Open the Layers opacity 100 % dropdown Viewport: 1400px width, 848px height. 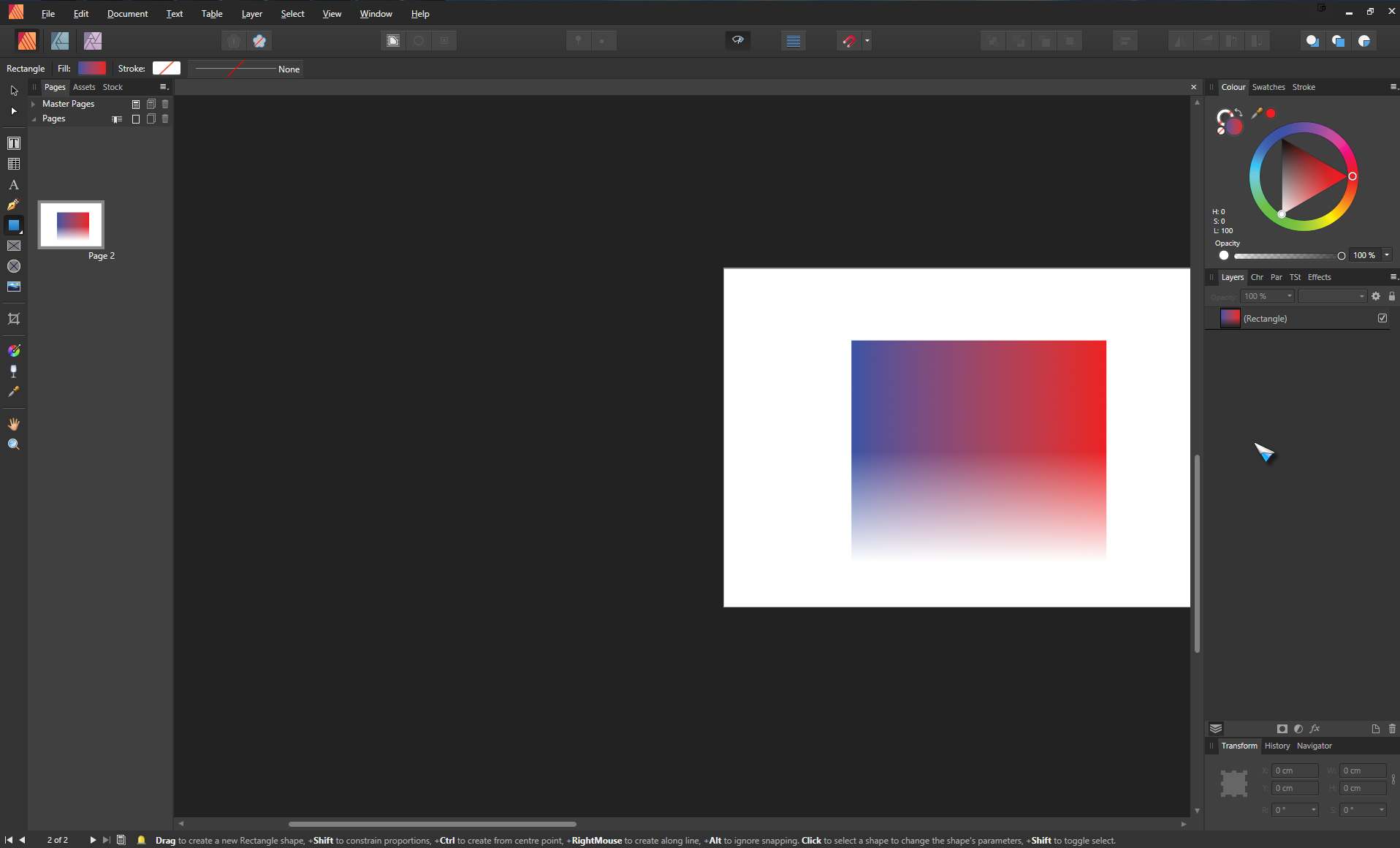click(1290, 296)
